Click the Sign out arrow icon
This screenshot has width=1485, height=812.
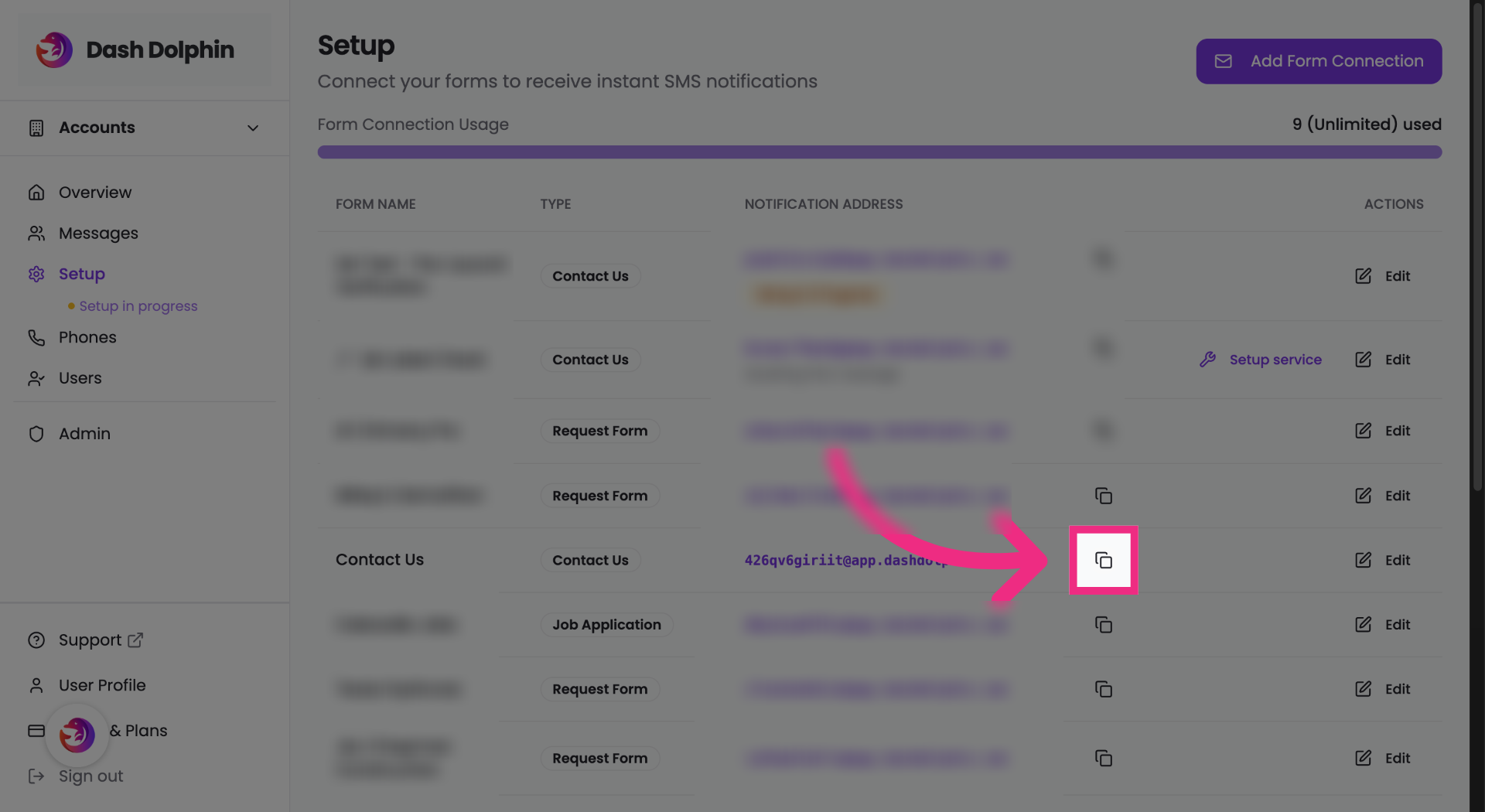coord(36,776)
